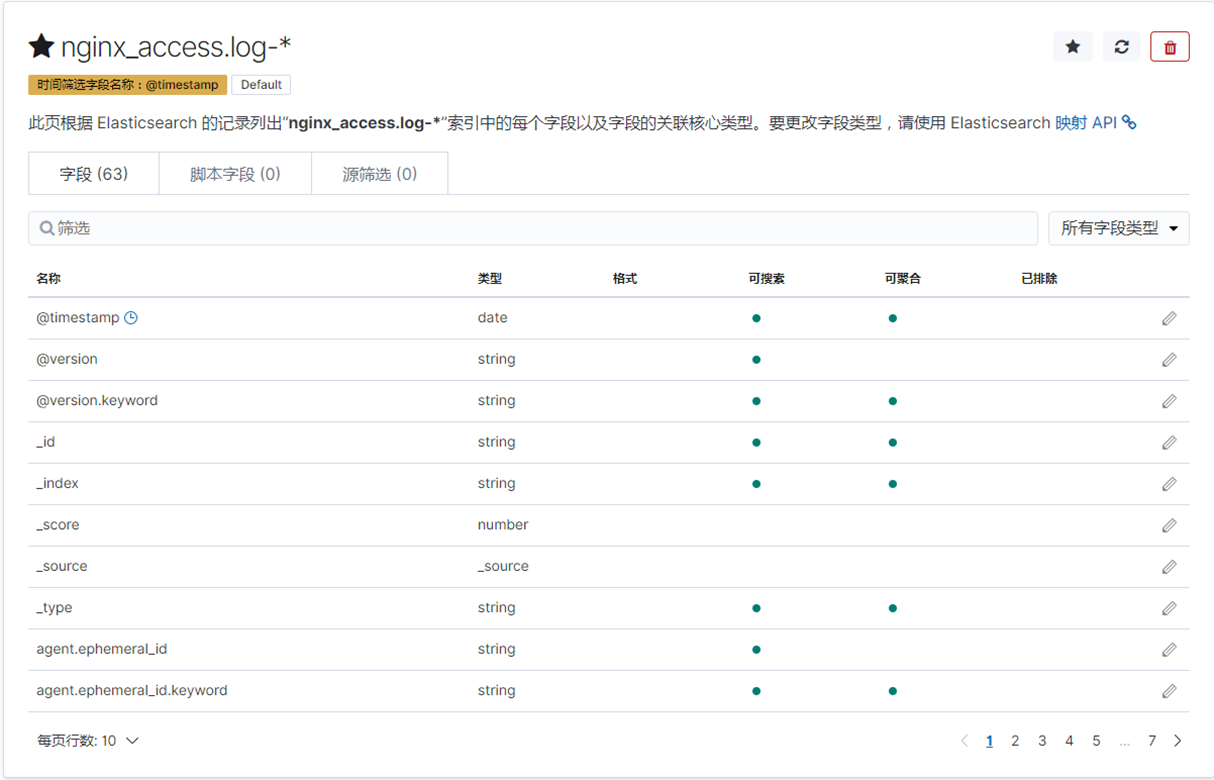Switch to 脚本字段 (0) tab

235,174
